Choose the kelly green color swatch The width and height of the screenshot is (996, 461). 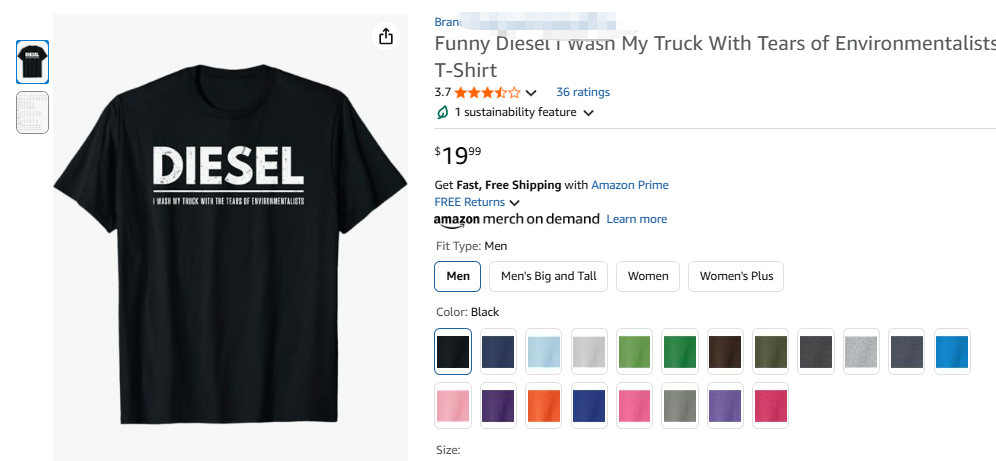(680, 351)
